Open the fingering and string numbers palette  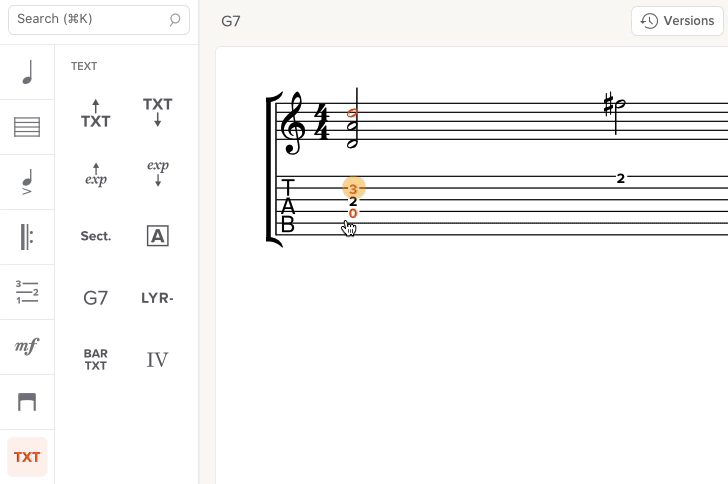tap(27, 292)
